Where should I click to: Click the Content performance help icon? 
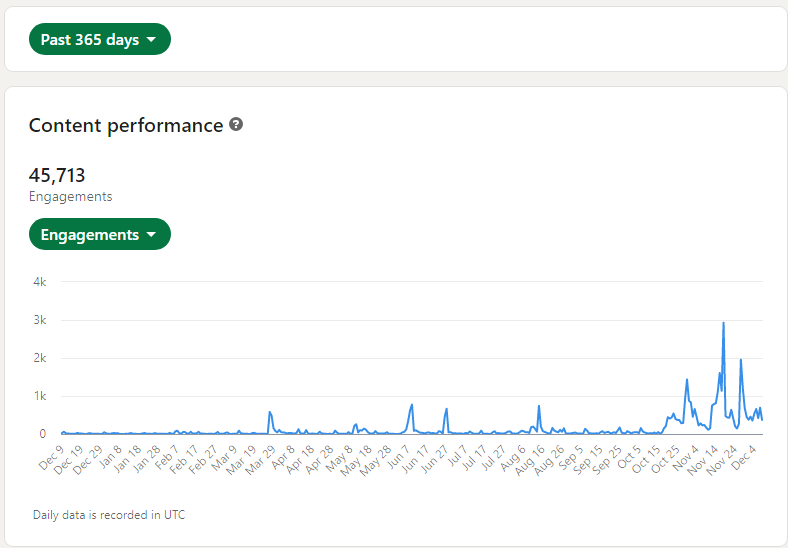(x=236, y=124)
